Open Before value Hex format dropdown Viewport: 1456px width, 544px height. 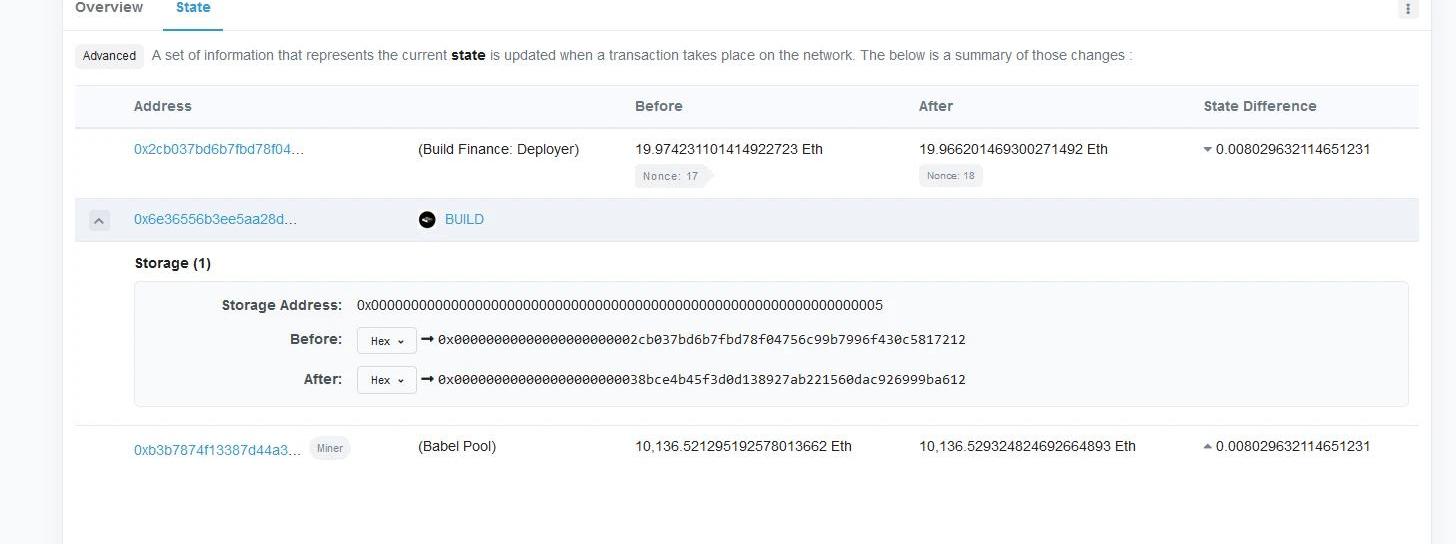pos(386,340)
